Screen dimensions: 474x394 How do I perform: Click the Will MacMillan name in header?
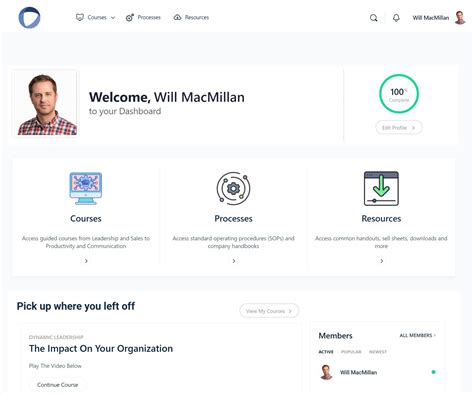click(431, 18)
